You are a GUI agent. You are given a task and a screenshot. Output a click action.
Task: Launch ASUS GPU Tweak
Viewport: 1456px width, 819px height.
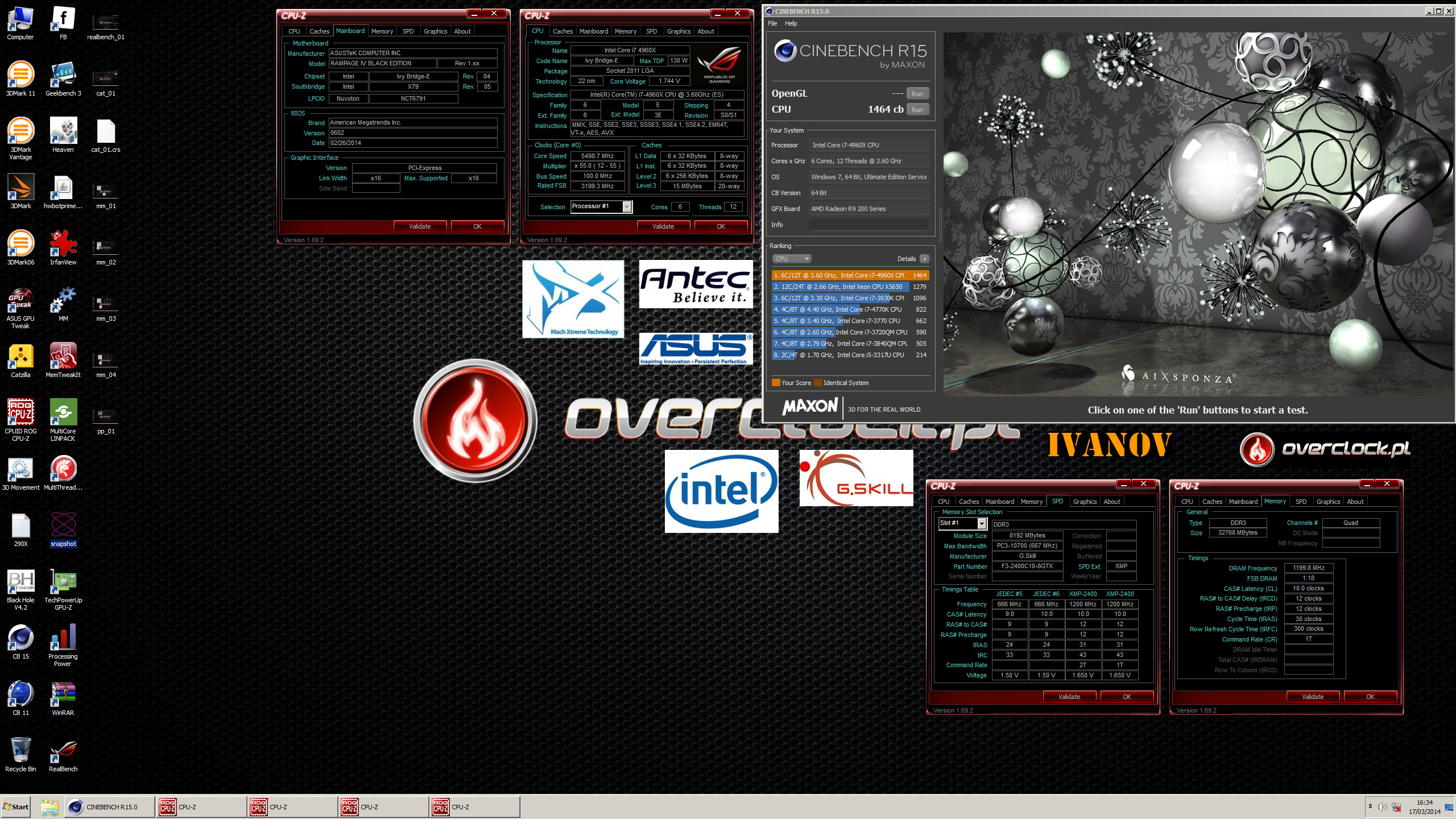point(20,308)
